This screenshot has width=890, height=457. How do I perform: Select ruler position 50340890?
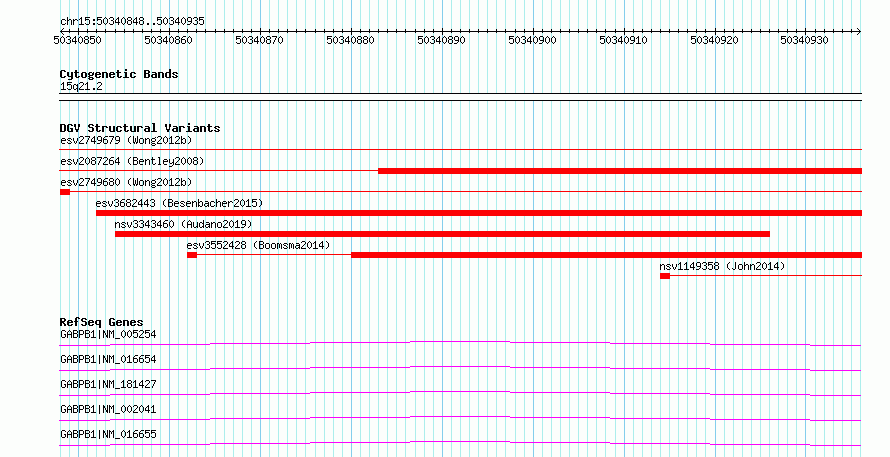click(x=441, y=40)
